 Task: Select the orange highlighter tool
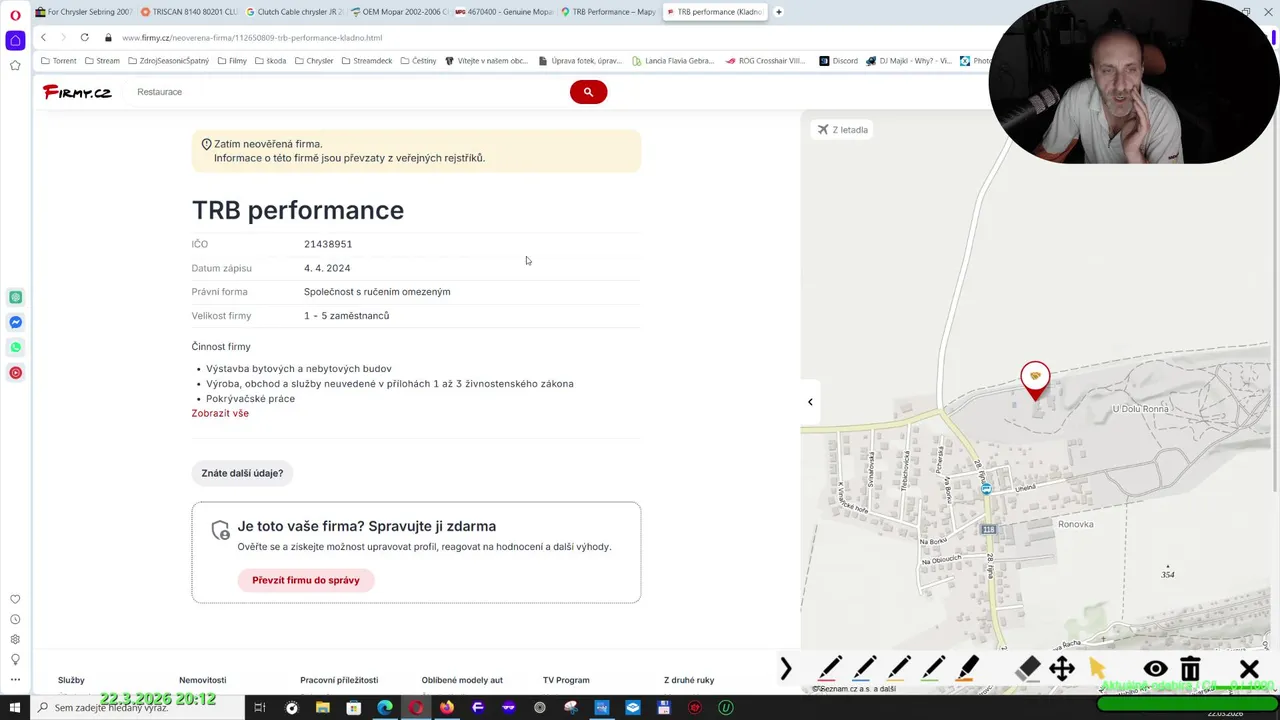click(x=967, y=668)
